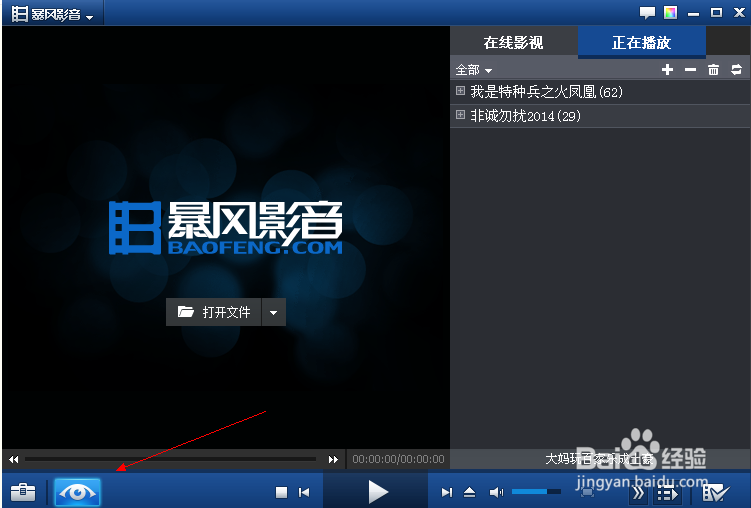Skip to the next track
This screenshot has width=751, height=508.
446,492
